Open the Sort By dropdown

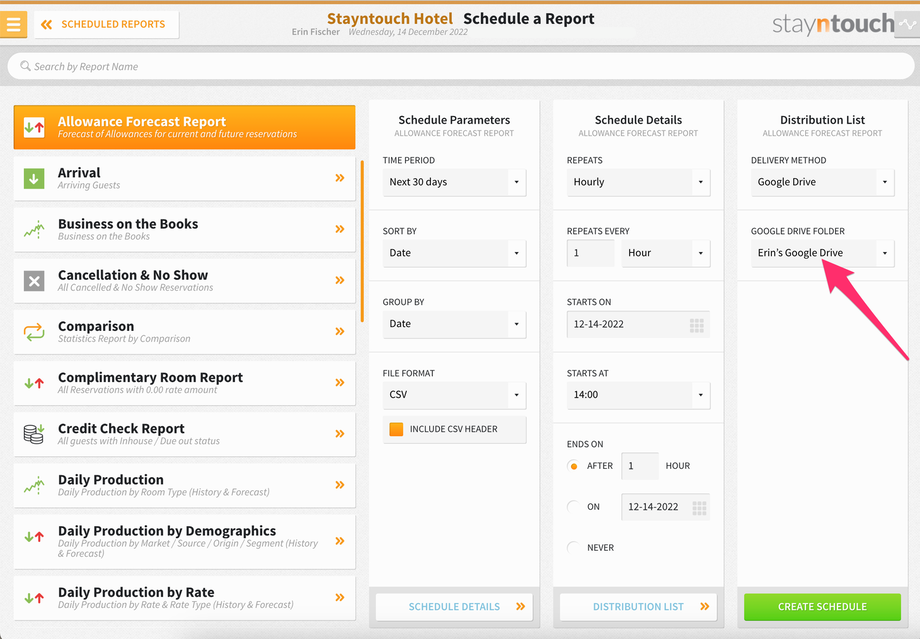click(454, 253)
